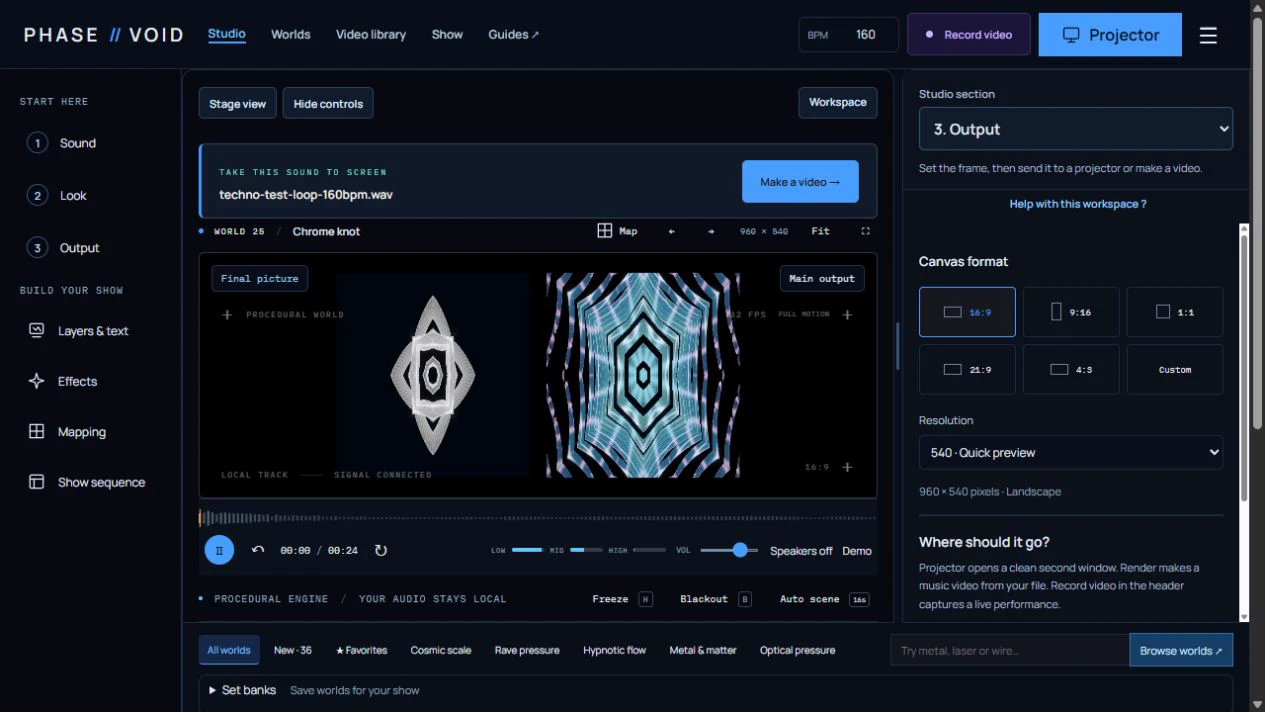Pause playback with the round blue button

[219, 550]
